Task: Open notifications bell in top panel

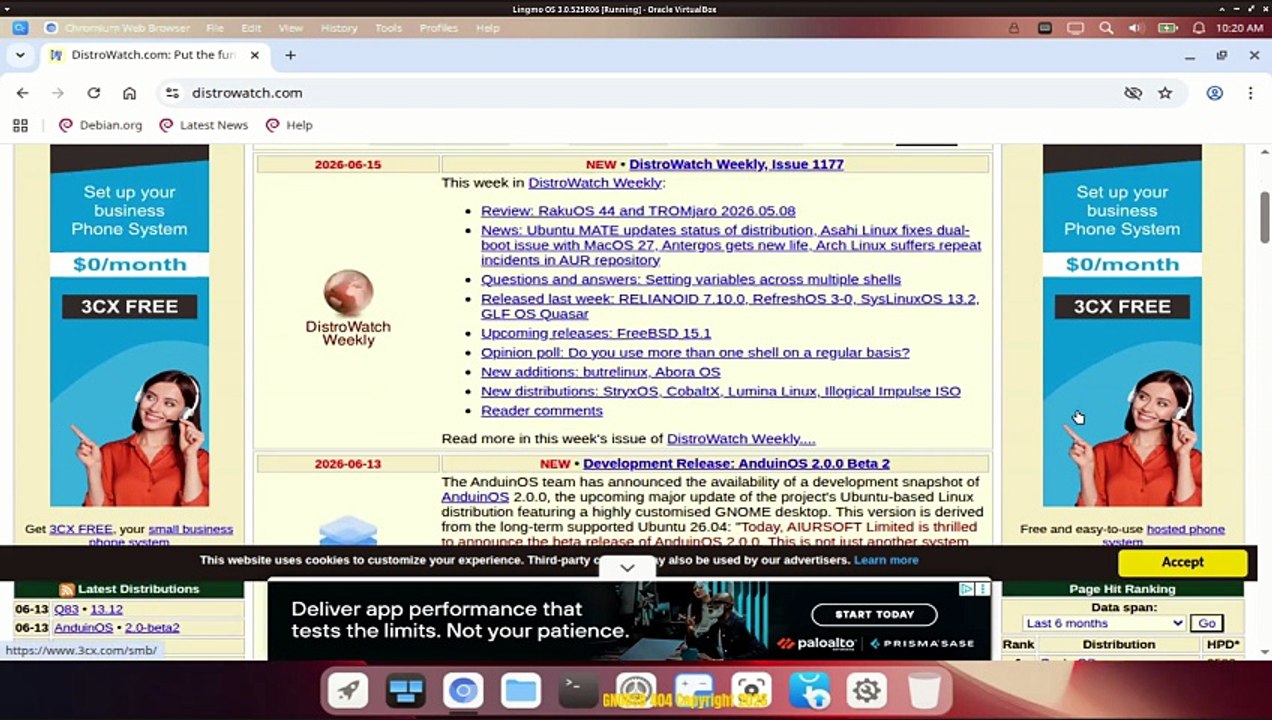Action: tap(1198, 28)
